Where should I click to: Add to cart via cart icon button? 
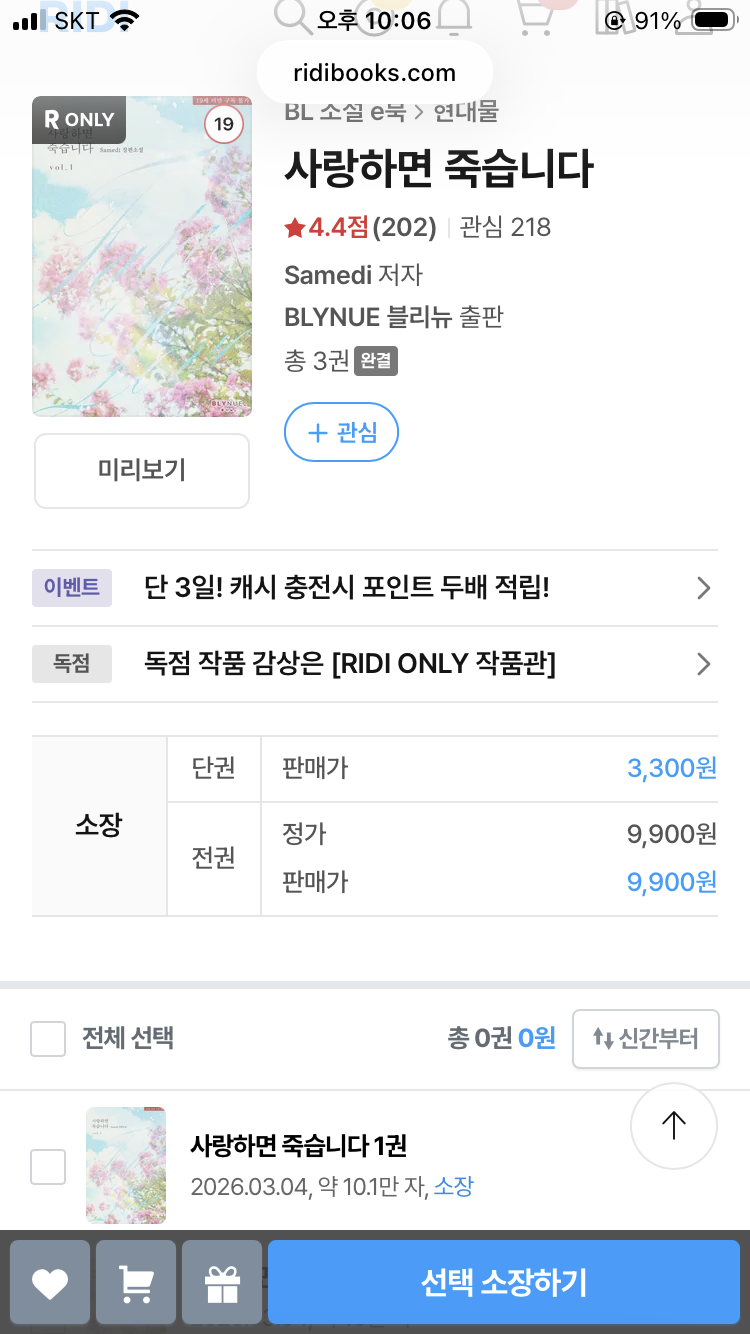point(136,1282)
